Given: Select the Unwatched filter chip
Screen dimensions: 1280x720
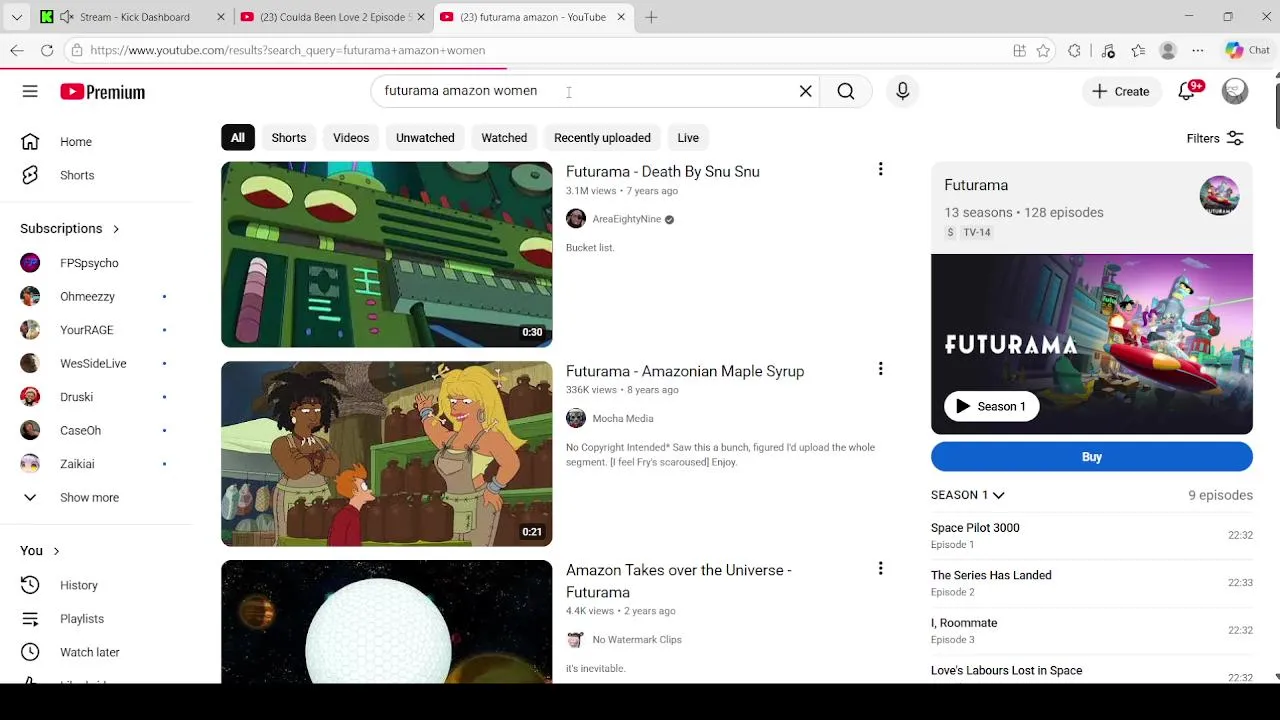Looking at the screenshot, I should [425, 138].
